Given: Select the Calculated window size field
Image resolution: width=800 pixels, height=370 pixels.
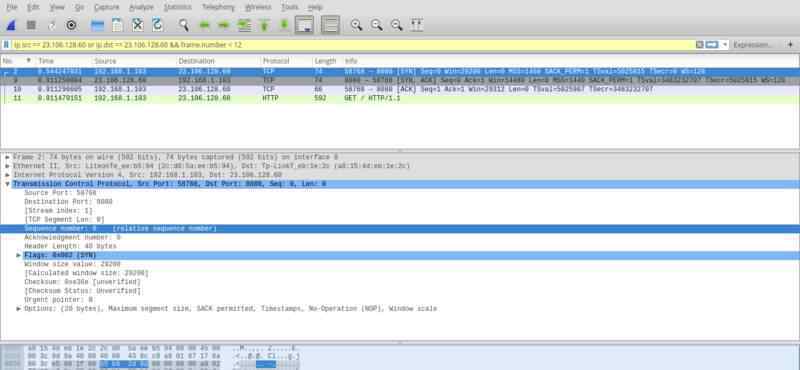Looking at the screenshot, I should click(86, 273).
